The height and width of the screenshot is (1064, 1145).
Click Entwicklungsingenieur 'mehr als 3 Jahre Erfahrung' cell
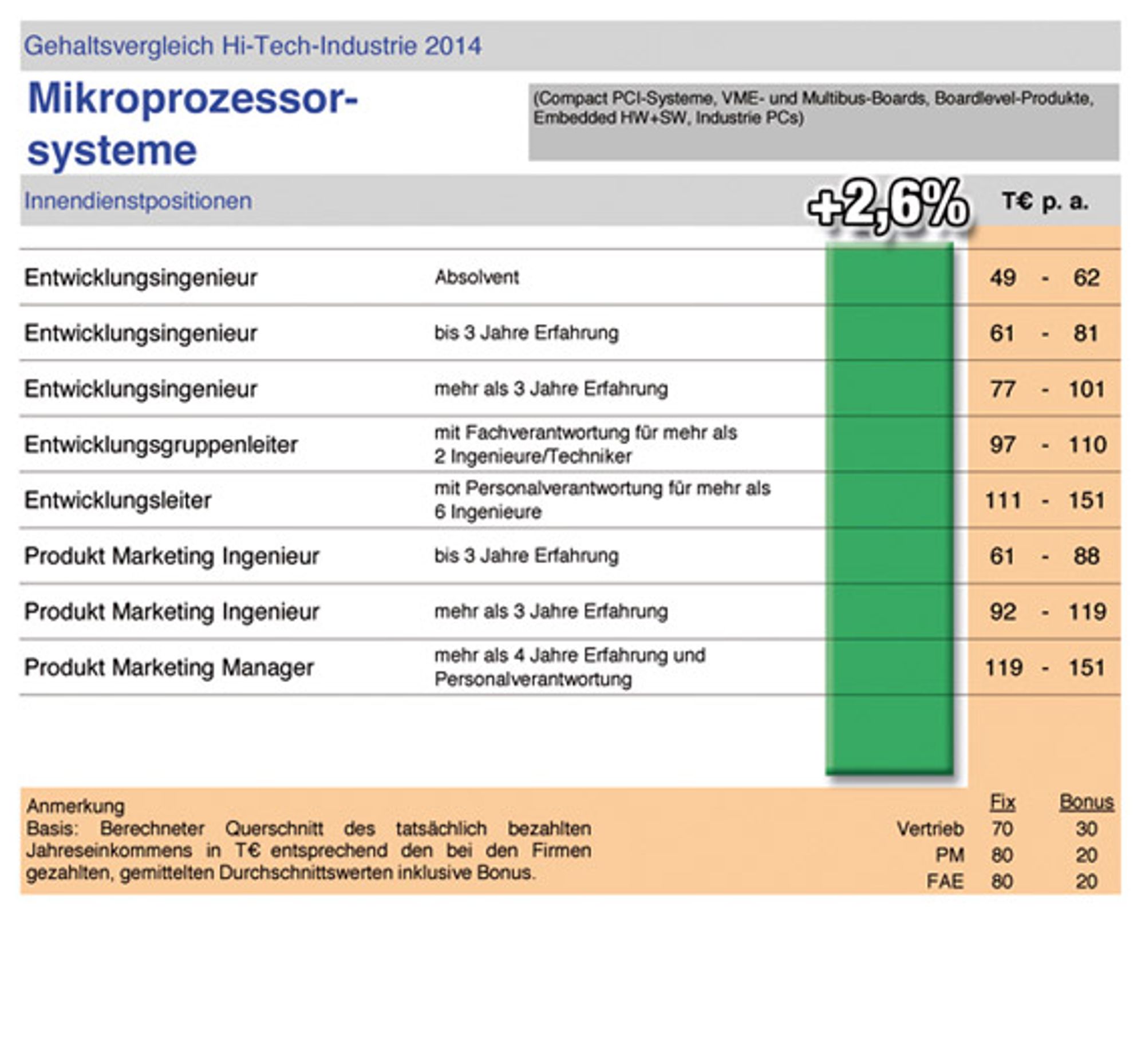[x=551, y=389]
